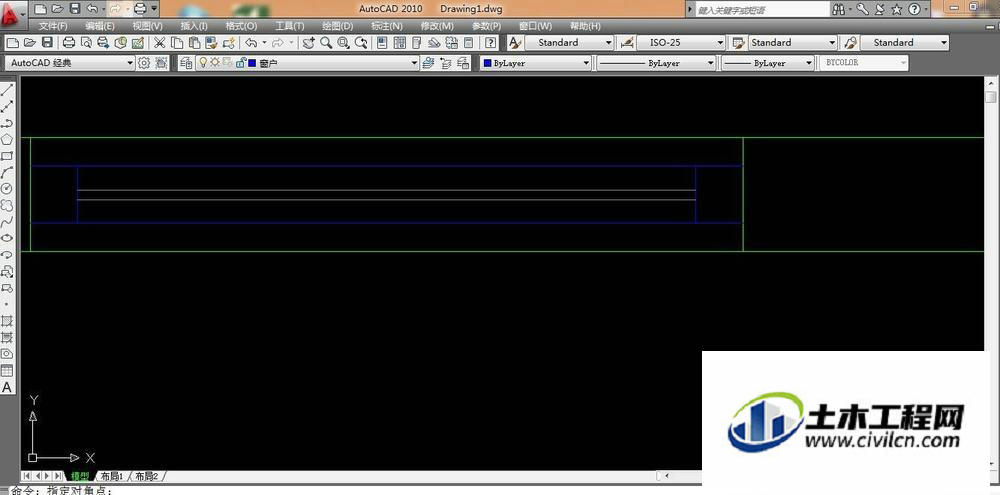Click the Plot Preview icon
Screen dimensions: 1000x495
pos(86,43)
